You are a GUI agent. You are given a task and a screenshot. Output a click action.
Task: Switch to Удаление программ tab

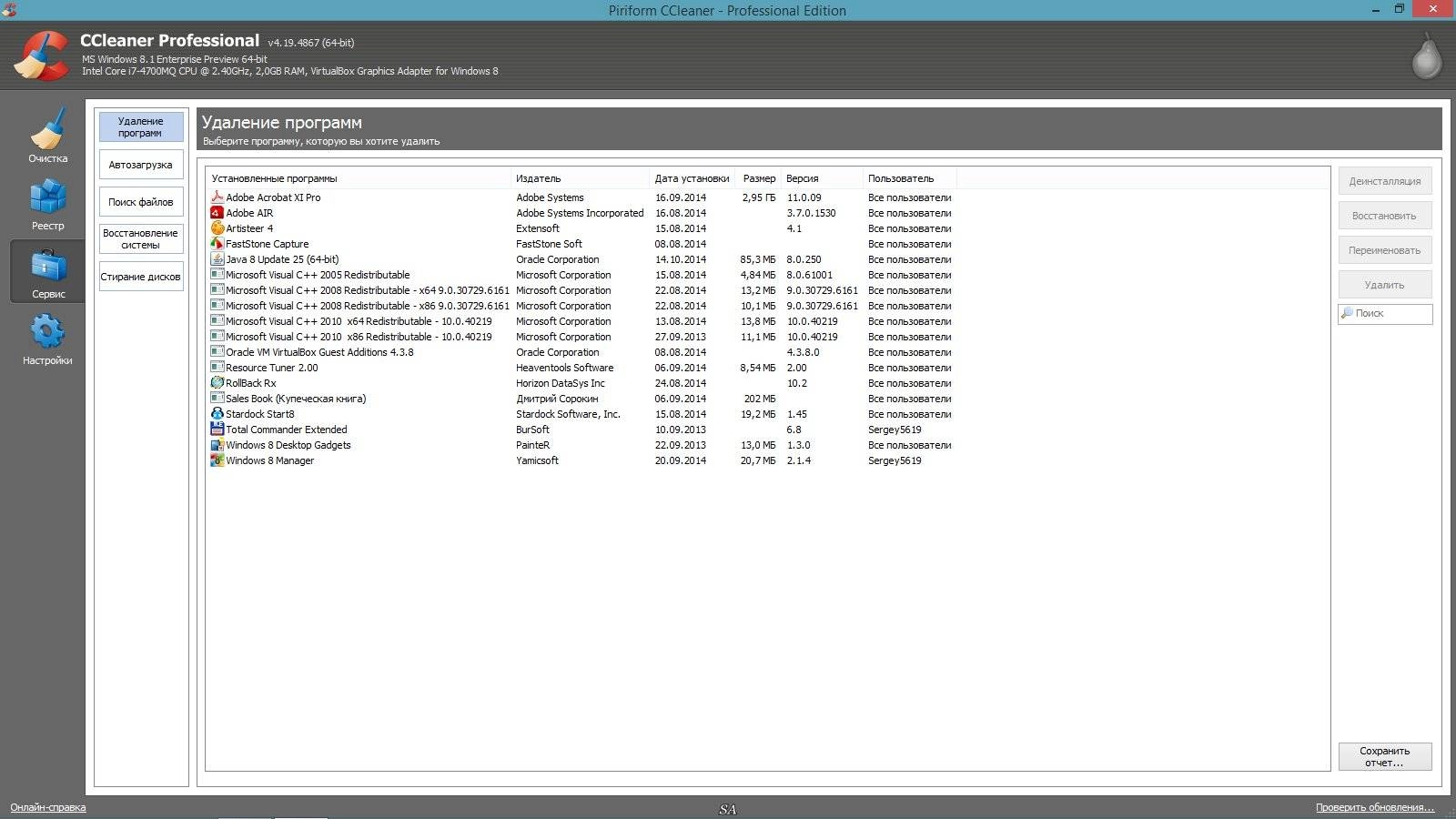(x=141, y=126)
